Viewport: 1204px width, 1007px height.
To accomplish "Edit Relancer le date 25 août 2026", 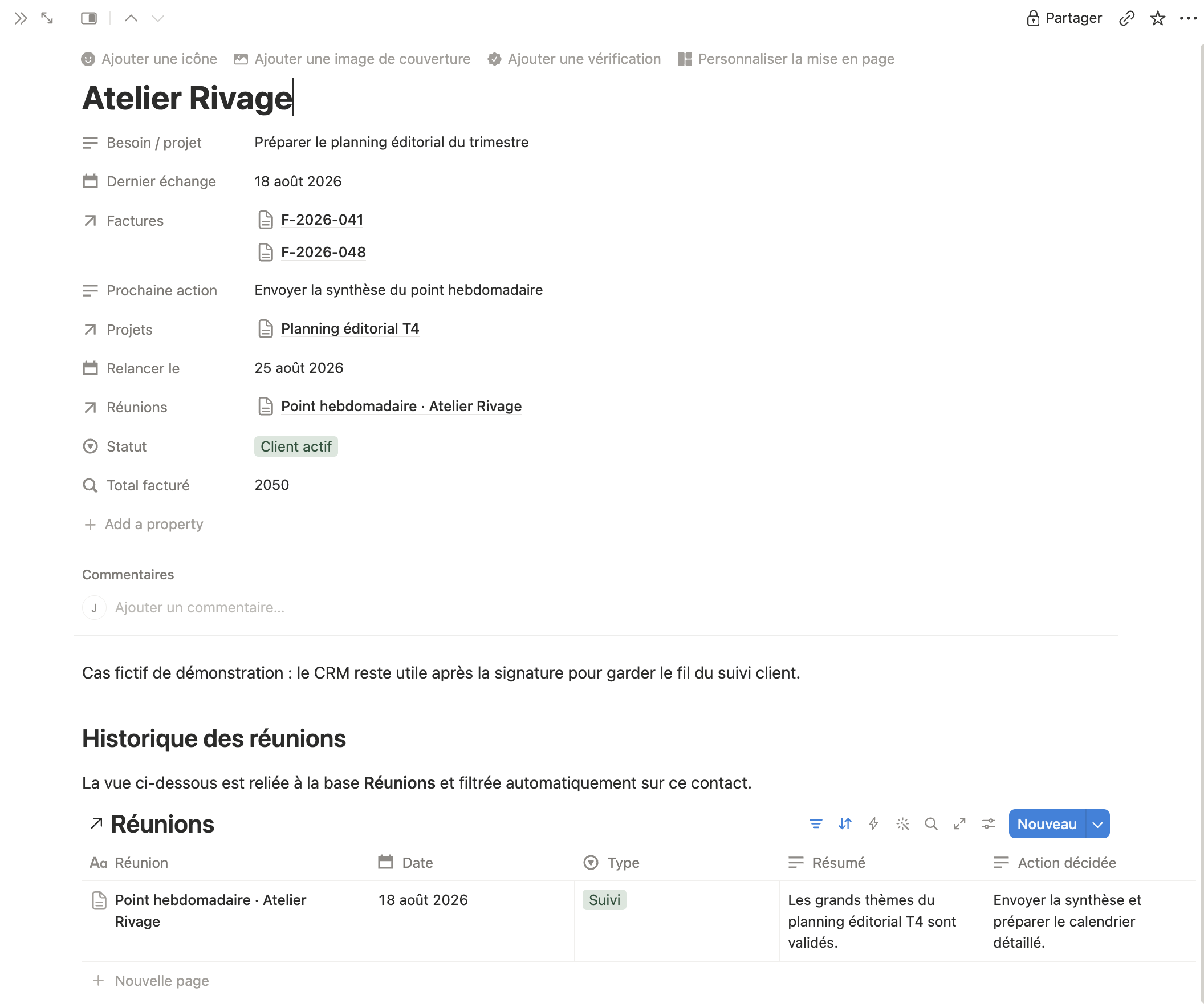I will tap(299, 368).
